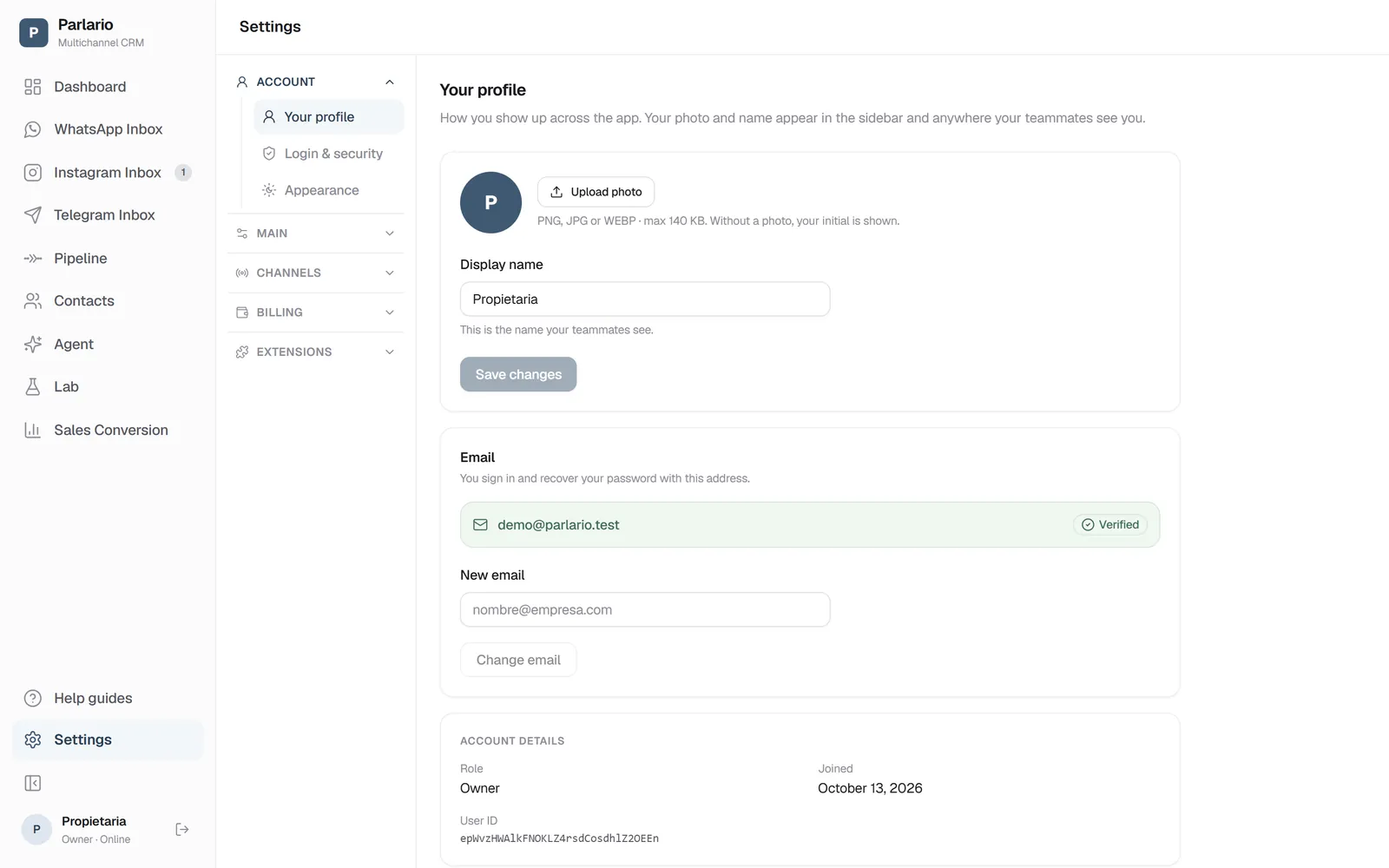
Task: Expand the Billing section chevron
Action: pos(390,312)
